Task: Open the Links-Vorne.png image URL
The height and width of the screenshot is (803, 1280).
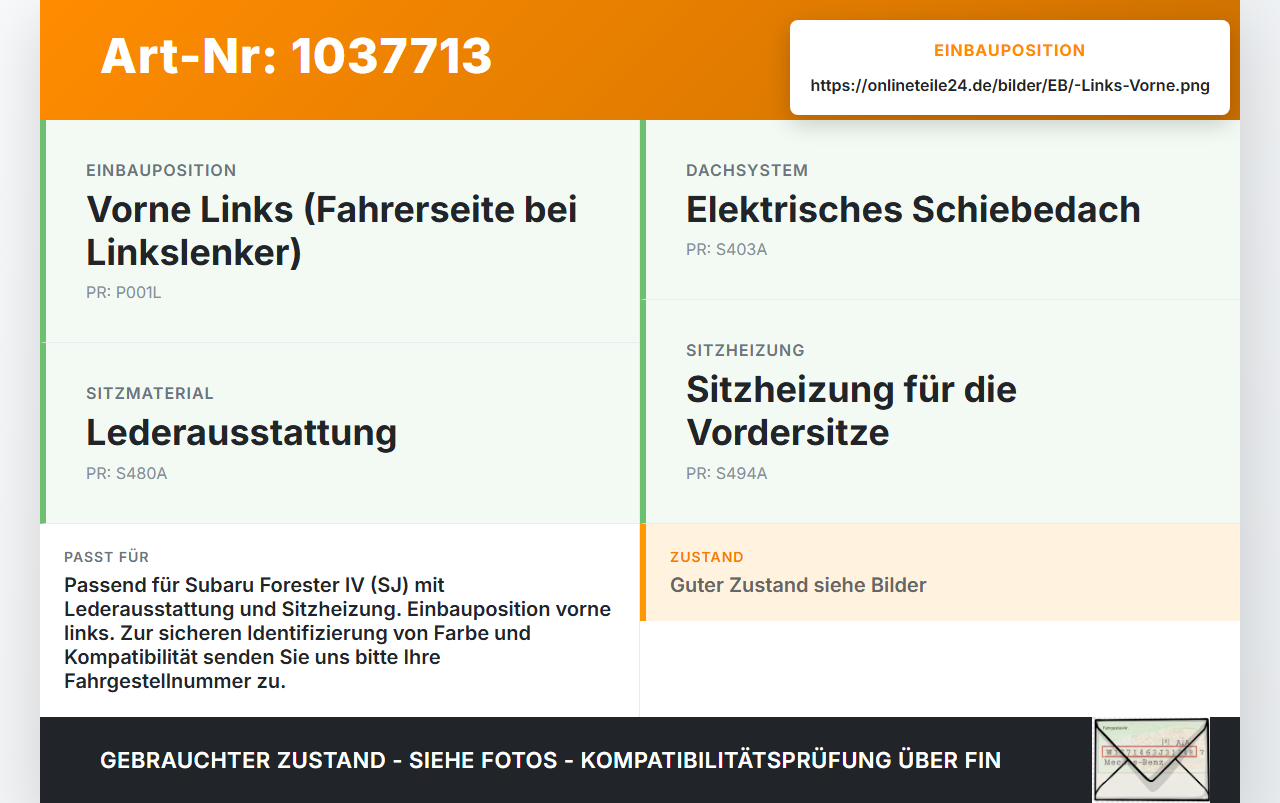Action: (1010, 85)
